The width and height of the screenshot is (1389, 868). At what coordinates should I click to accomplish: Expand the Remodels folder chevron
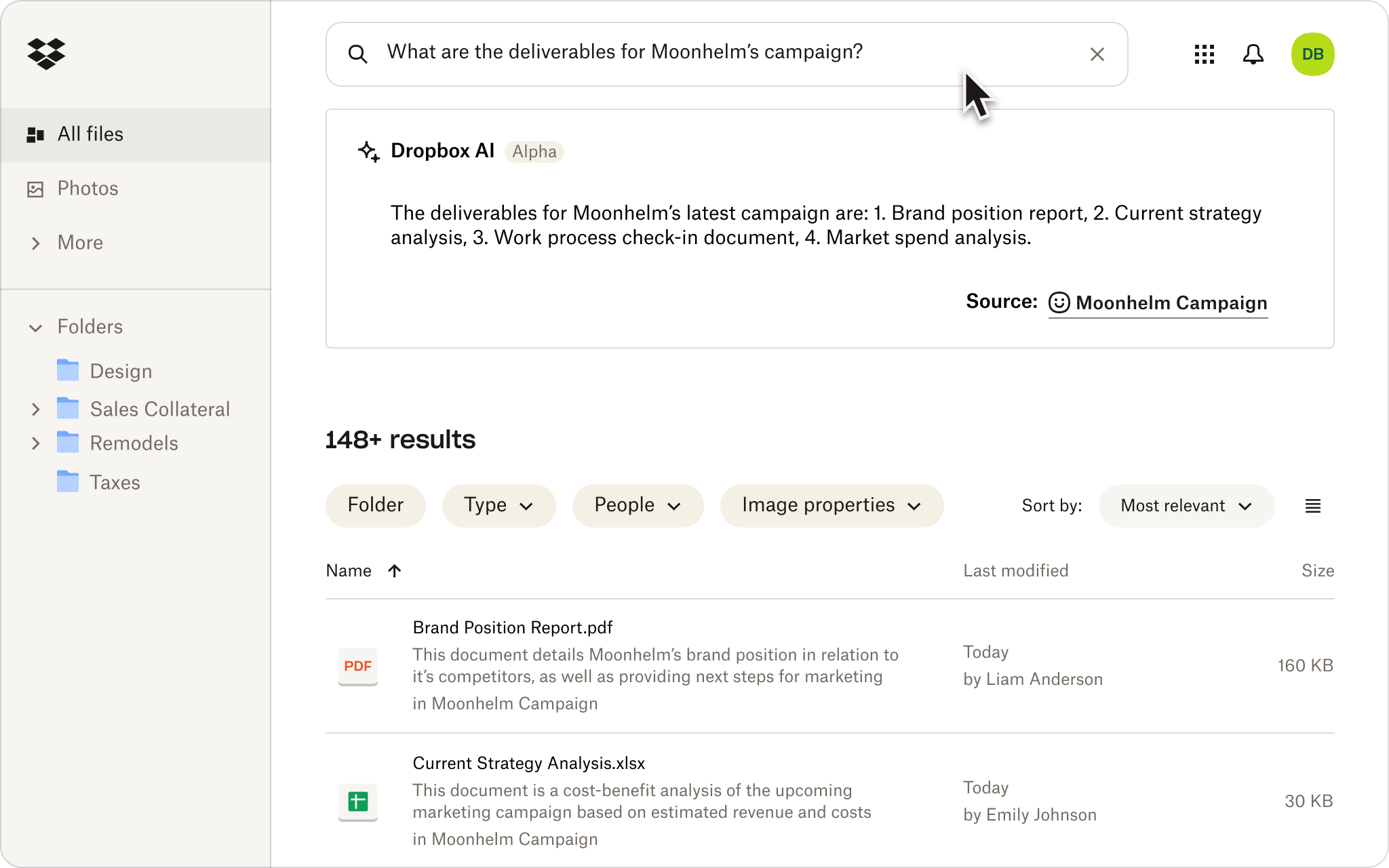[36, 443]
